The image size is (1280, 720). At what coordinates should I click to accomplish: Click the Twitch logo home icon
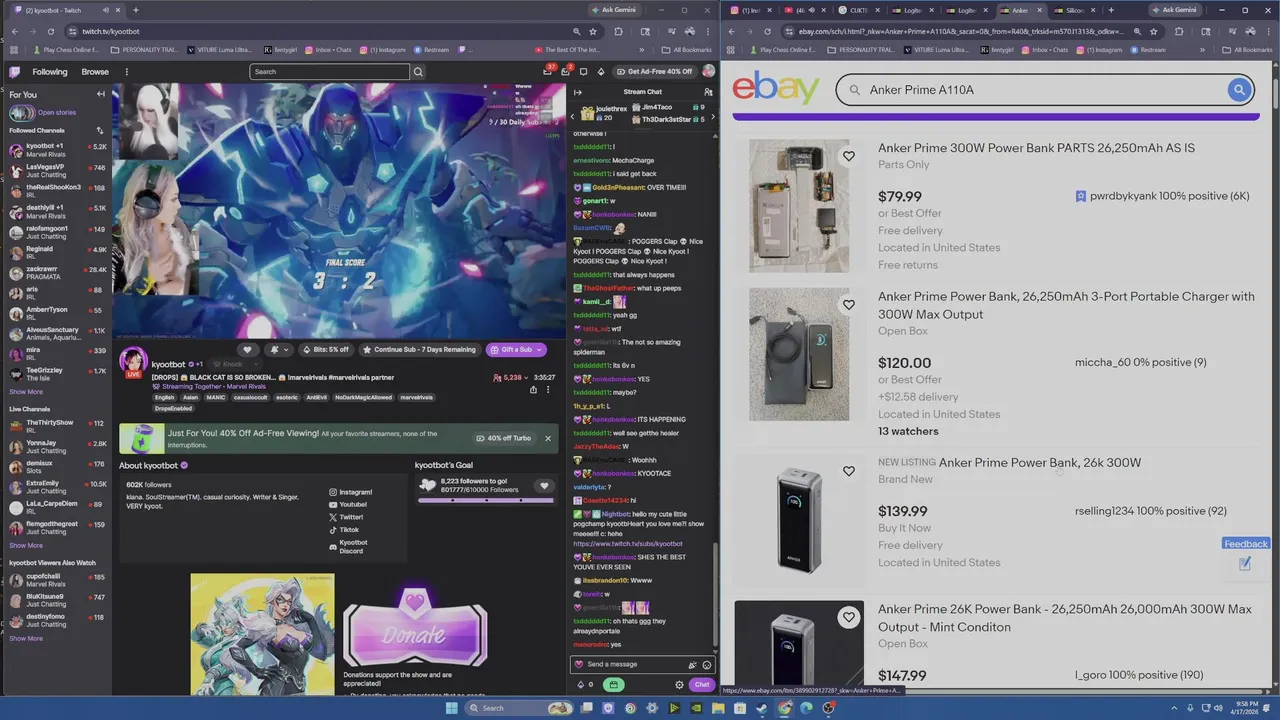click(x=14, y=72)
